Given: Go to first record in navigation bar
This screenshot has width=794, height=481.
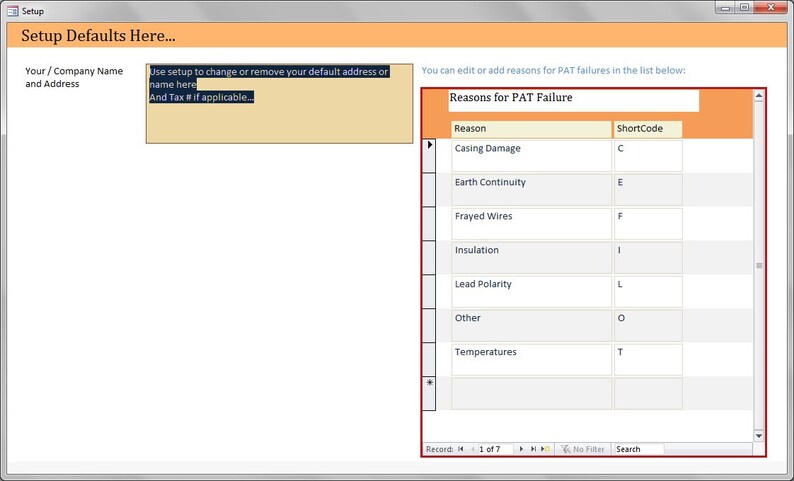Looking at the screenshot, I should click(x=460, y=449).
